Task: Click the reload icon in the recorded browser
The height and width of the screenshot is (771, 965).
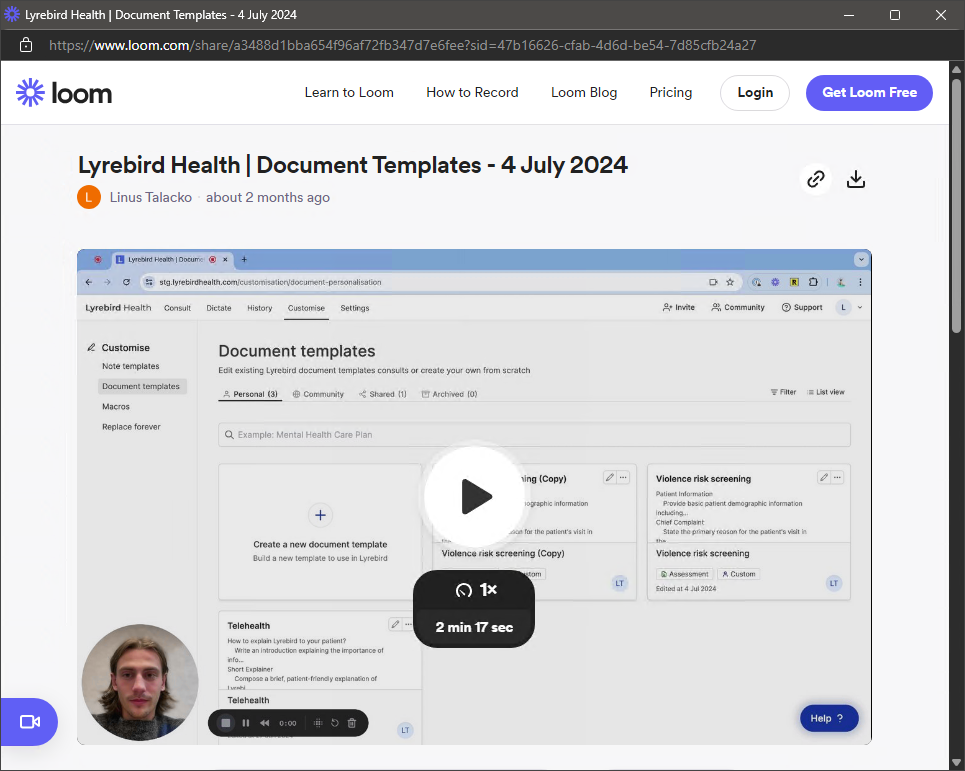Action: pyautogui.click(x=126, y=282)
